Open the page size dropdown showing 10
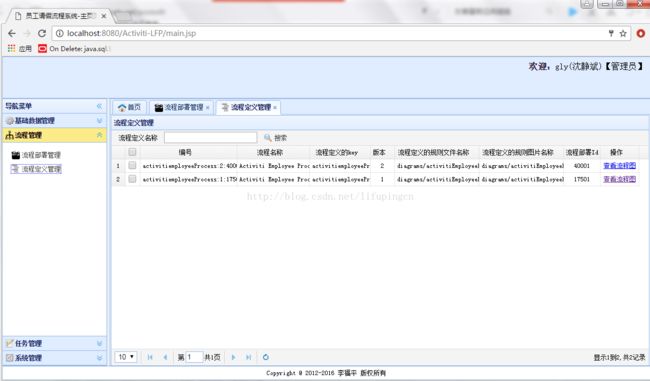The image size is (650, 381). tap(126, 357)
